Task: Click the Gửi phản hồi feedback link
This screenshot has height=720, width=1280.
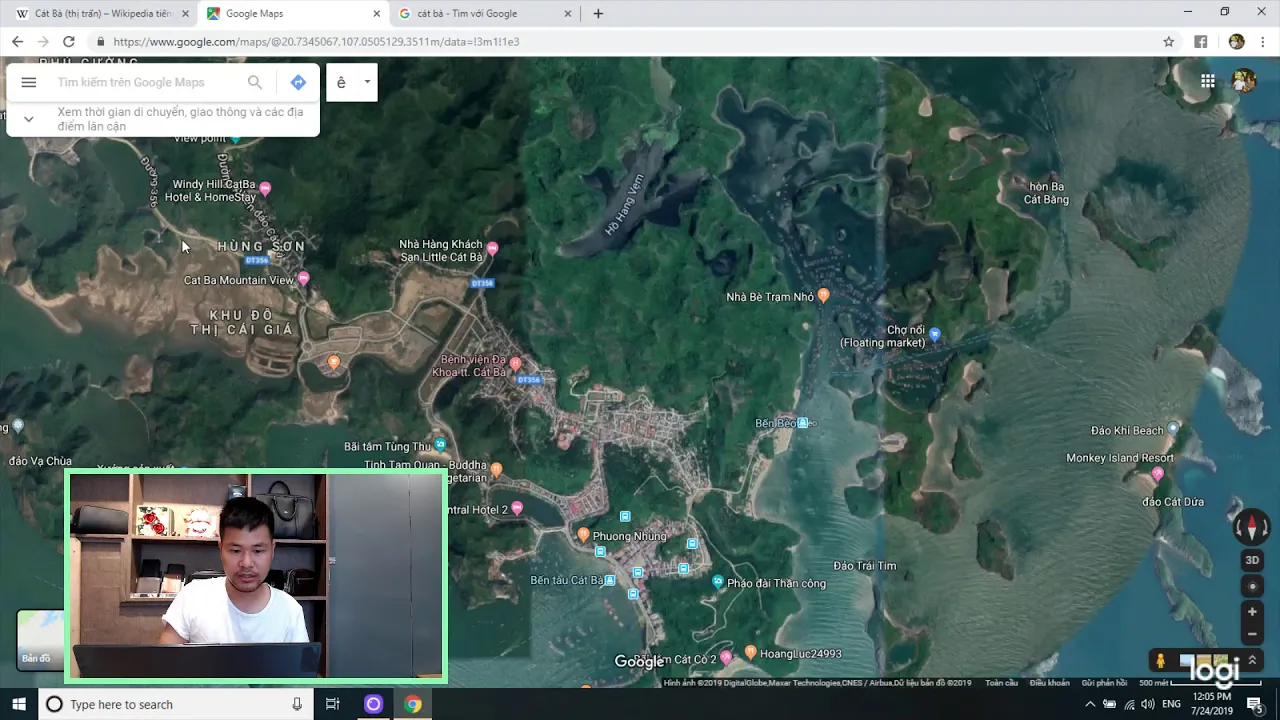Action: click(x=1104, y=683)
